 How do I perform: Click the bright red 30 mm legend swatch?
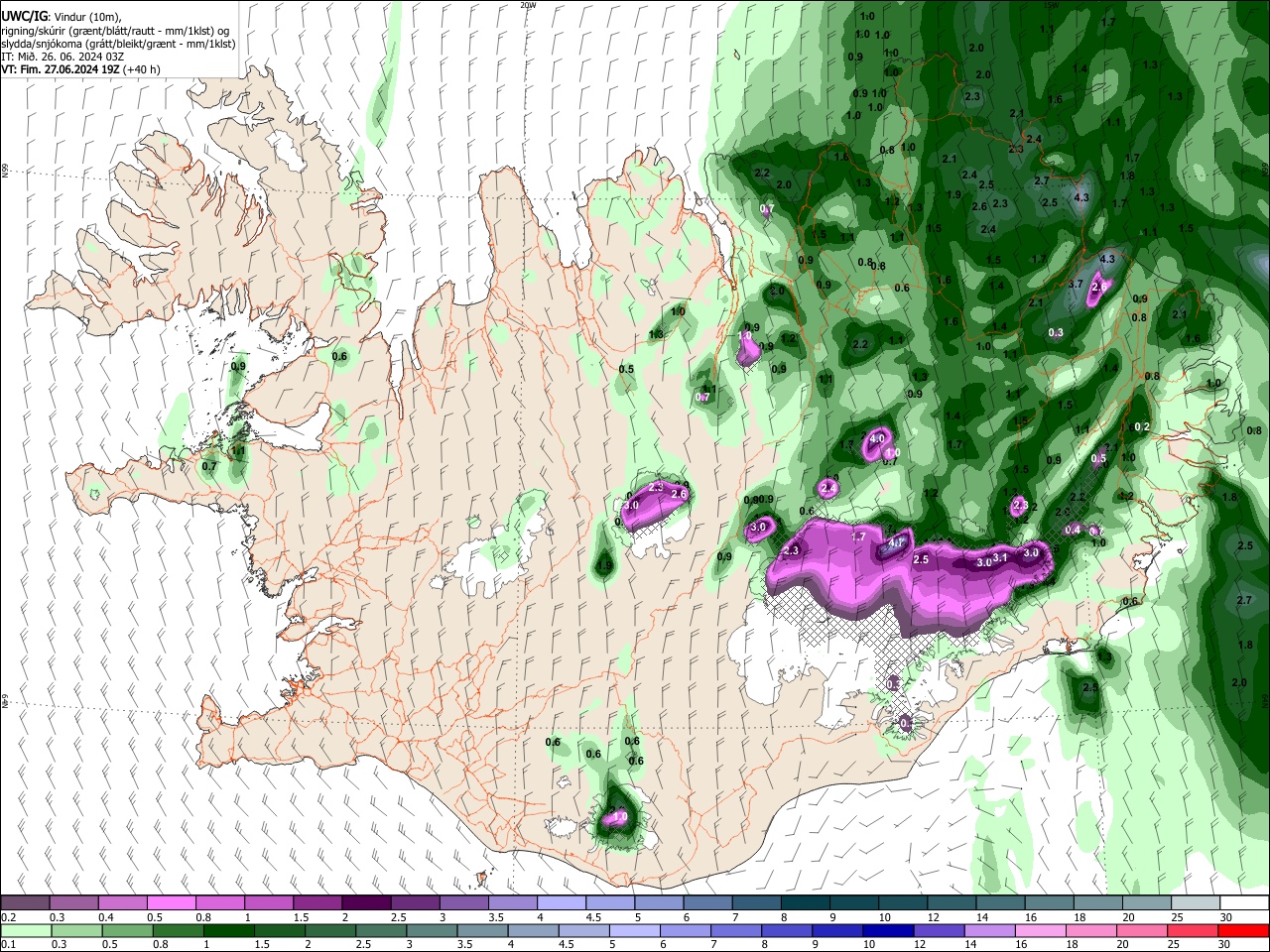[x=1242, y=930]
